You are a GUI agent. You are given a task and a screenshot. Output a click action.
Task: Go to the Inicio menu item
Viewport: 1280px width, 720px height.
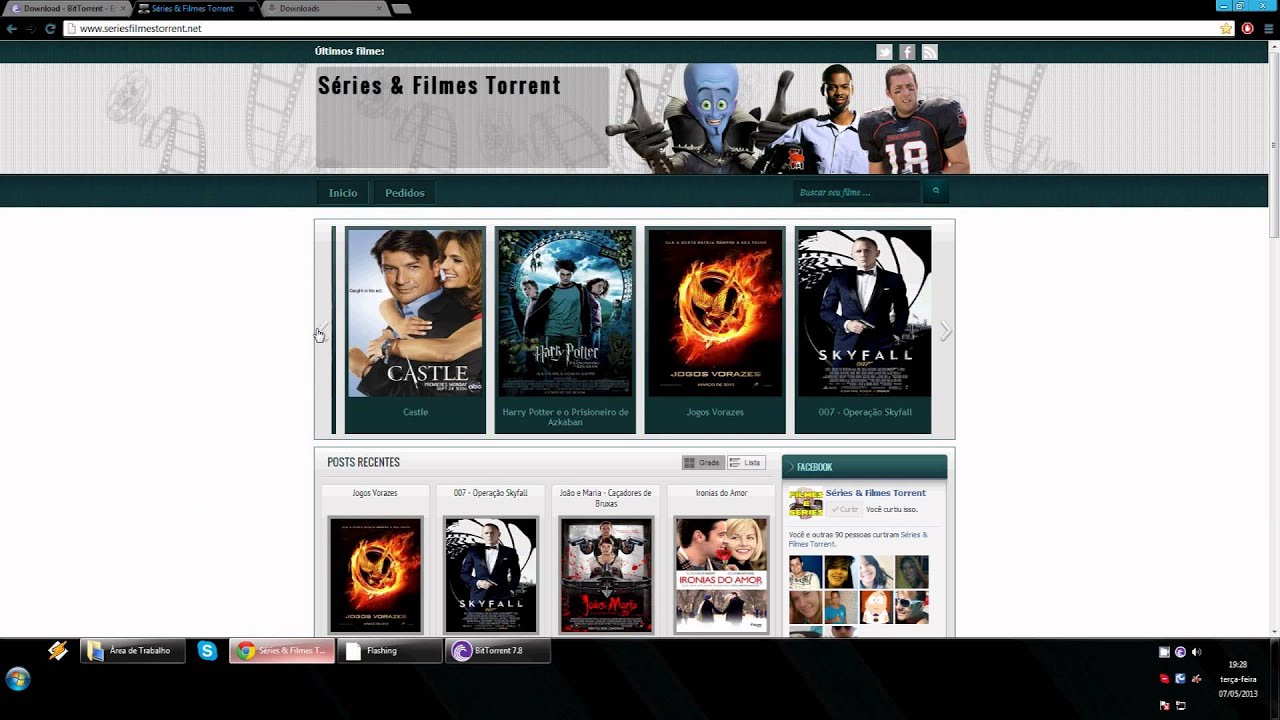coord(343,193)
